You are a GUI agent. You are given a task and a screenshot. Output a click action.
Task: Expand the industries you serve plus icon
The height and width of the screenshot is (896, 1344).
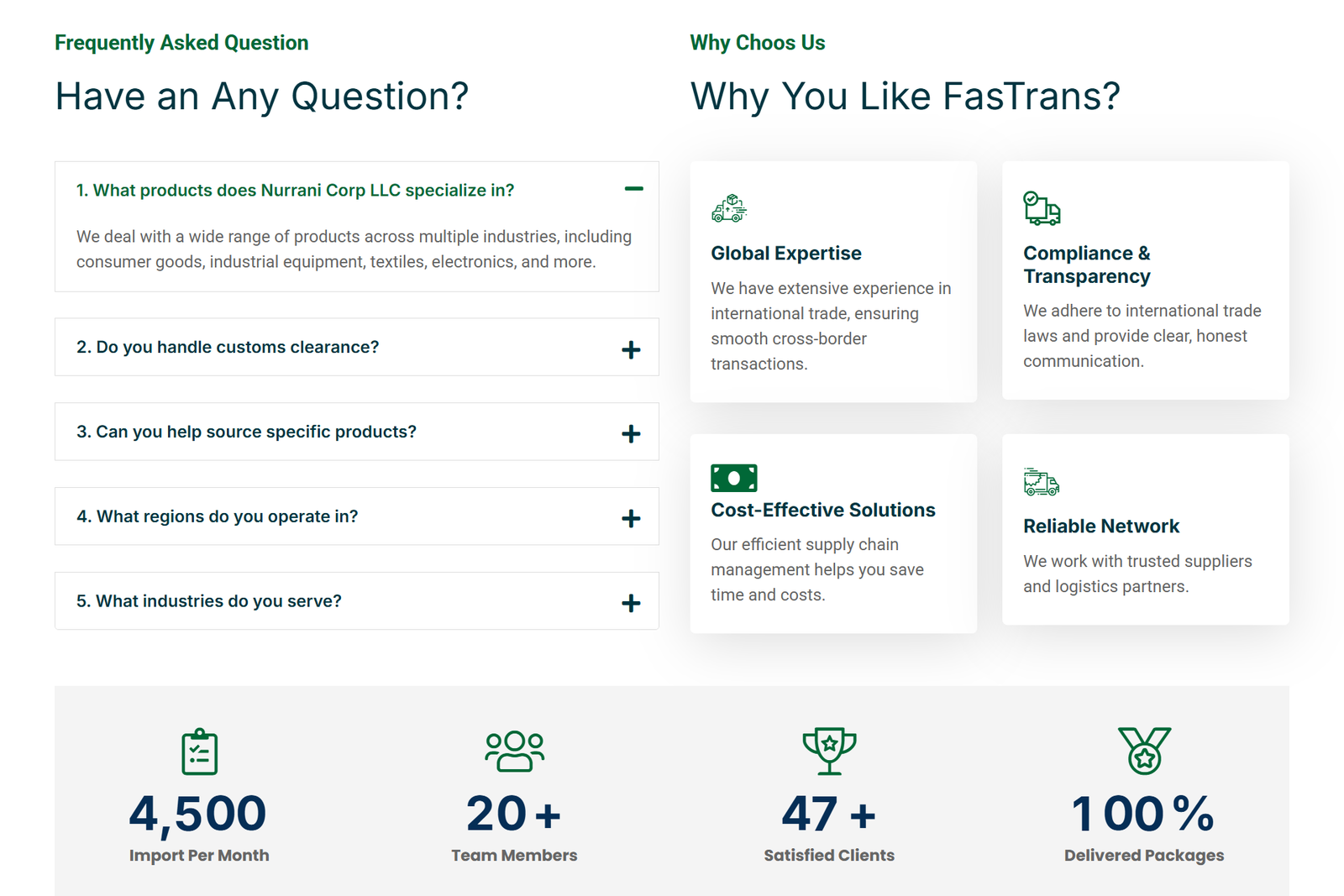631,604
